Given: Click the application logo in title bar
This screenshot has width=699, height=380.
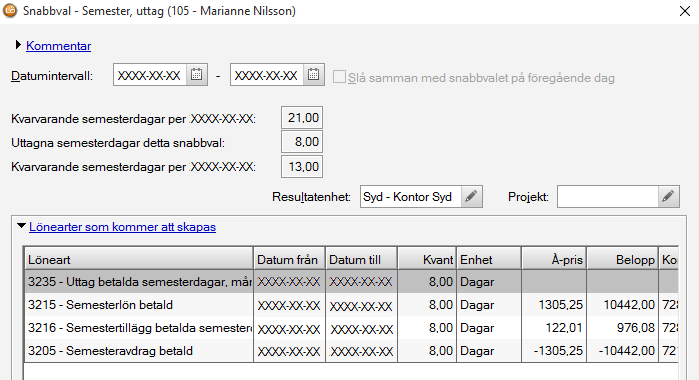Looking at the screenshot, I should click(10, 11).
